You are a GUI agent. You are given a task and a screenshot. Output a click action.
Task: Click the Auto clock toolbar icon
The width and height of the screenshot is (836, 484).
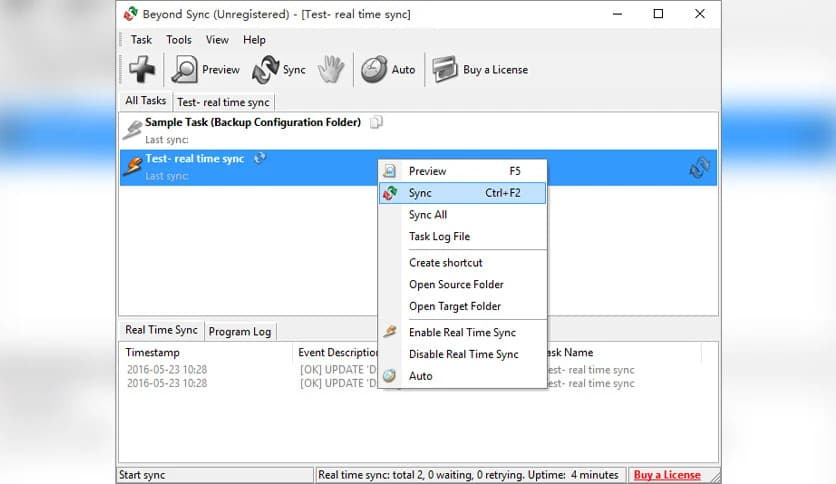point(374,69)
